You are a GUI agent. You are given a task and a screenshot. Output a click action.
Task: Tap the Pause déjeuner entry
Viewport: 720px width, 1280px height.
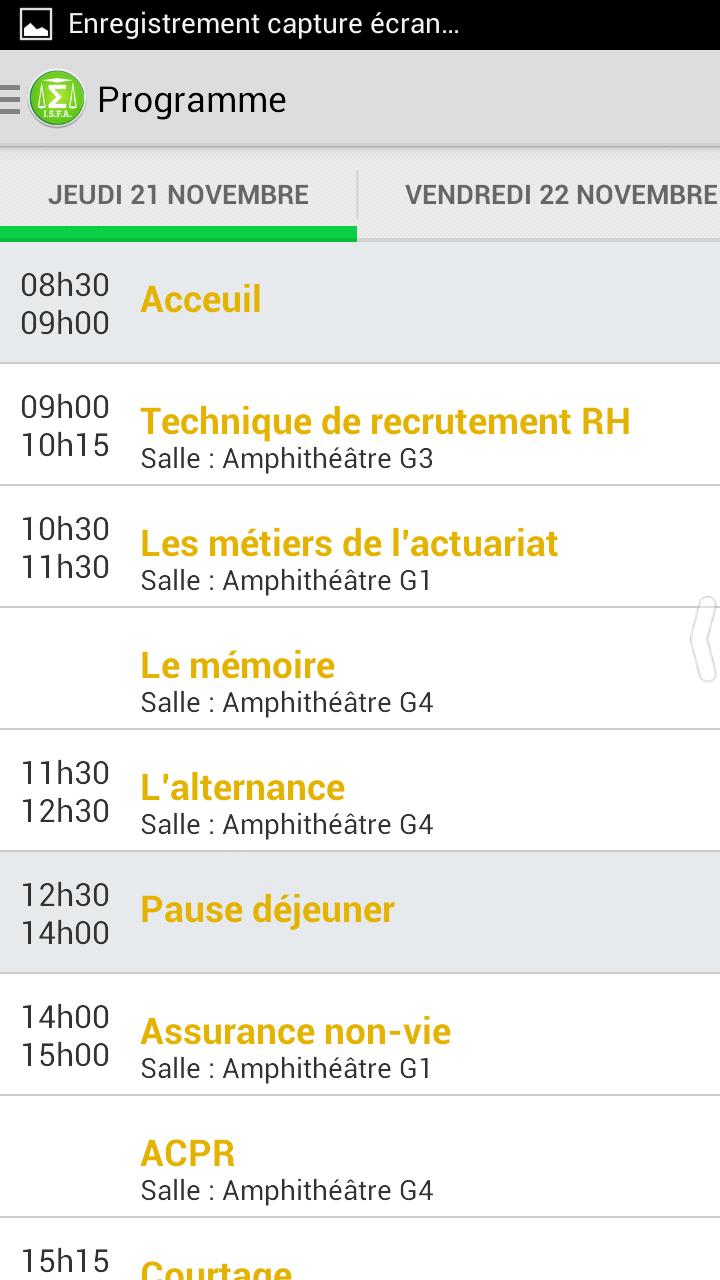pyautogui.click(x=268, y=911)
